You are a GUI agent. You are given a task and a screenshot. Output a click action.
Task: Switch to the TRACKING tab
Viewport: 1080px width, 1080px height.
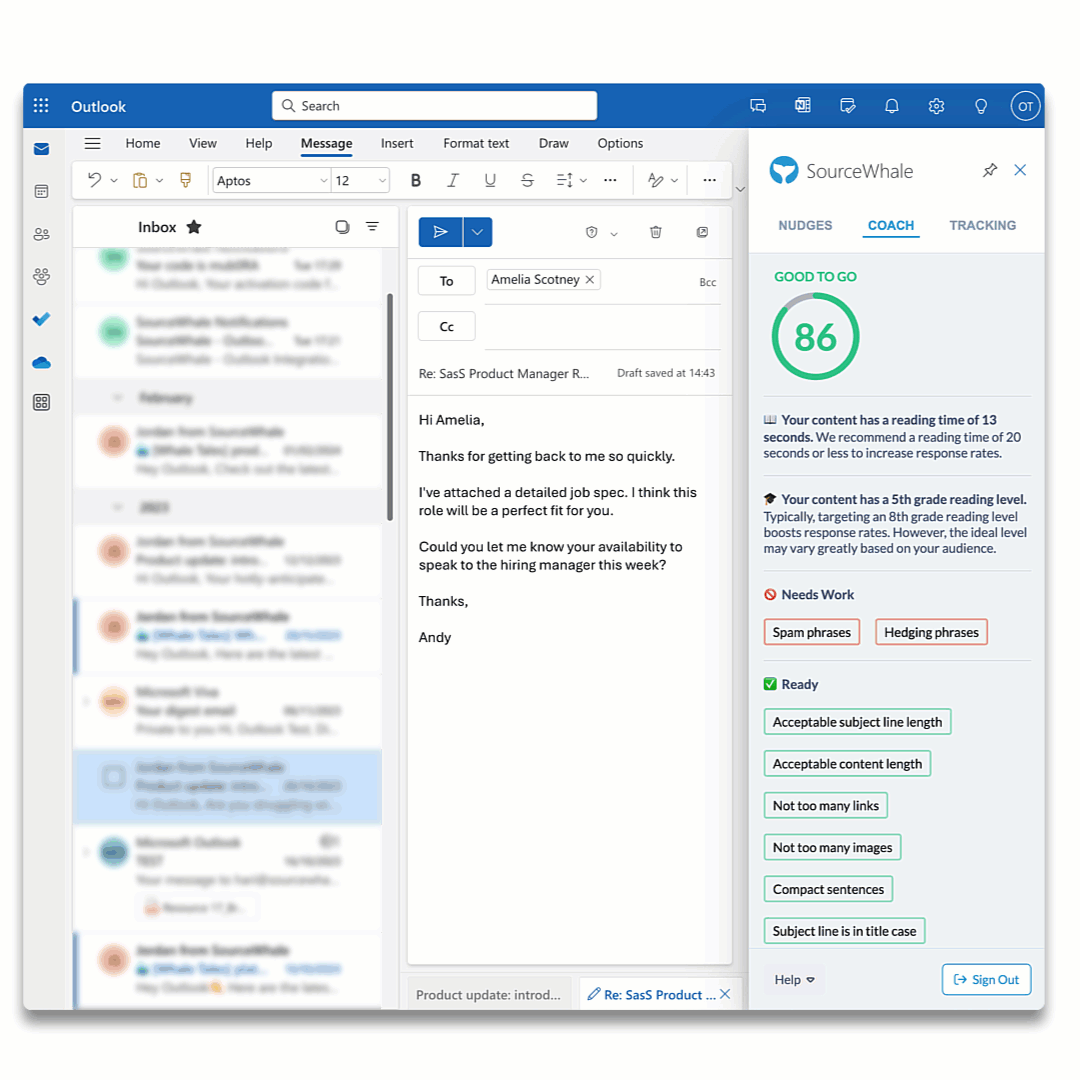[x=982, y=225]
